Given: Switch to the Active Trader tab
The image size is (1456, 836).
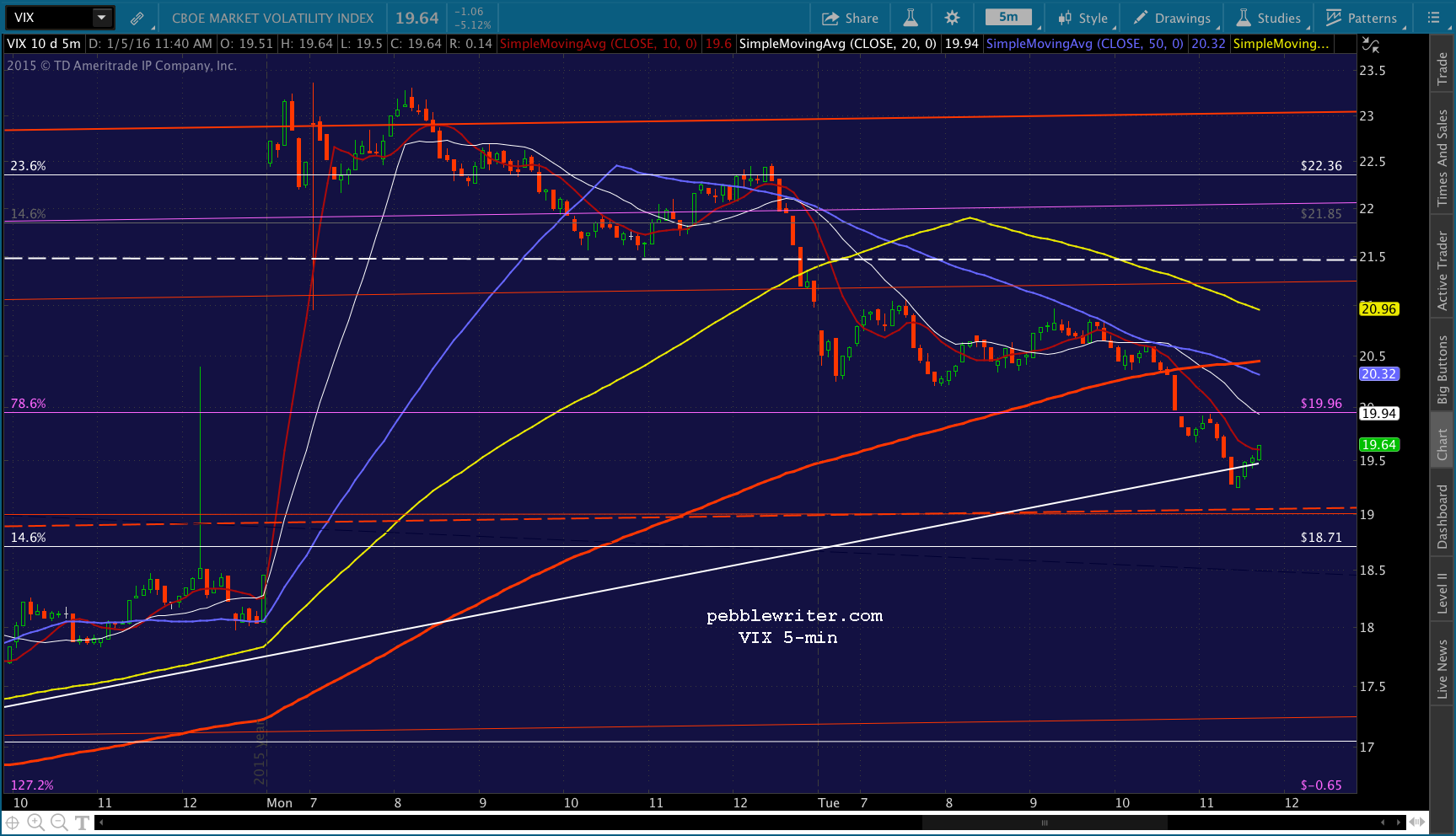Looking at the screenshot, I should (x=1443, y=271).
